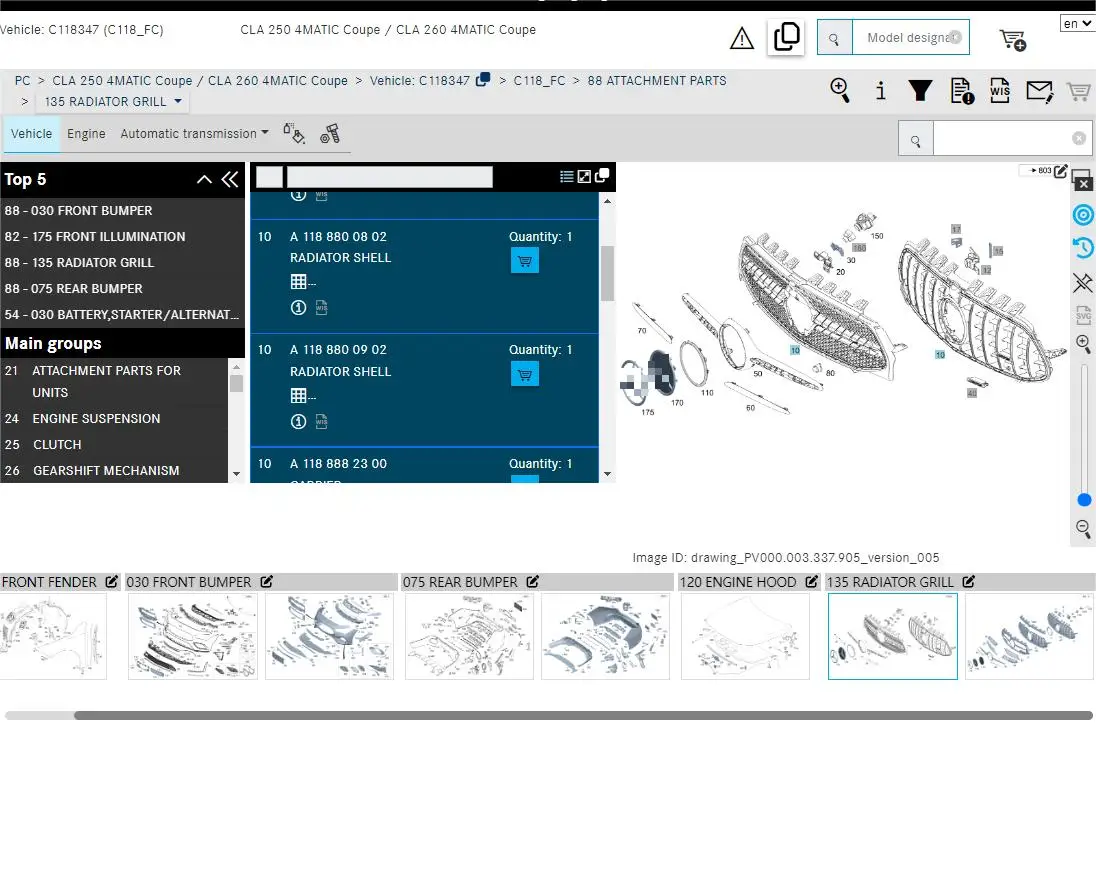Click the PC breadcrumb link
The width and height of the screenshot is (1096, 875).
pyautogui.click(x=22, y=80)
